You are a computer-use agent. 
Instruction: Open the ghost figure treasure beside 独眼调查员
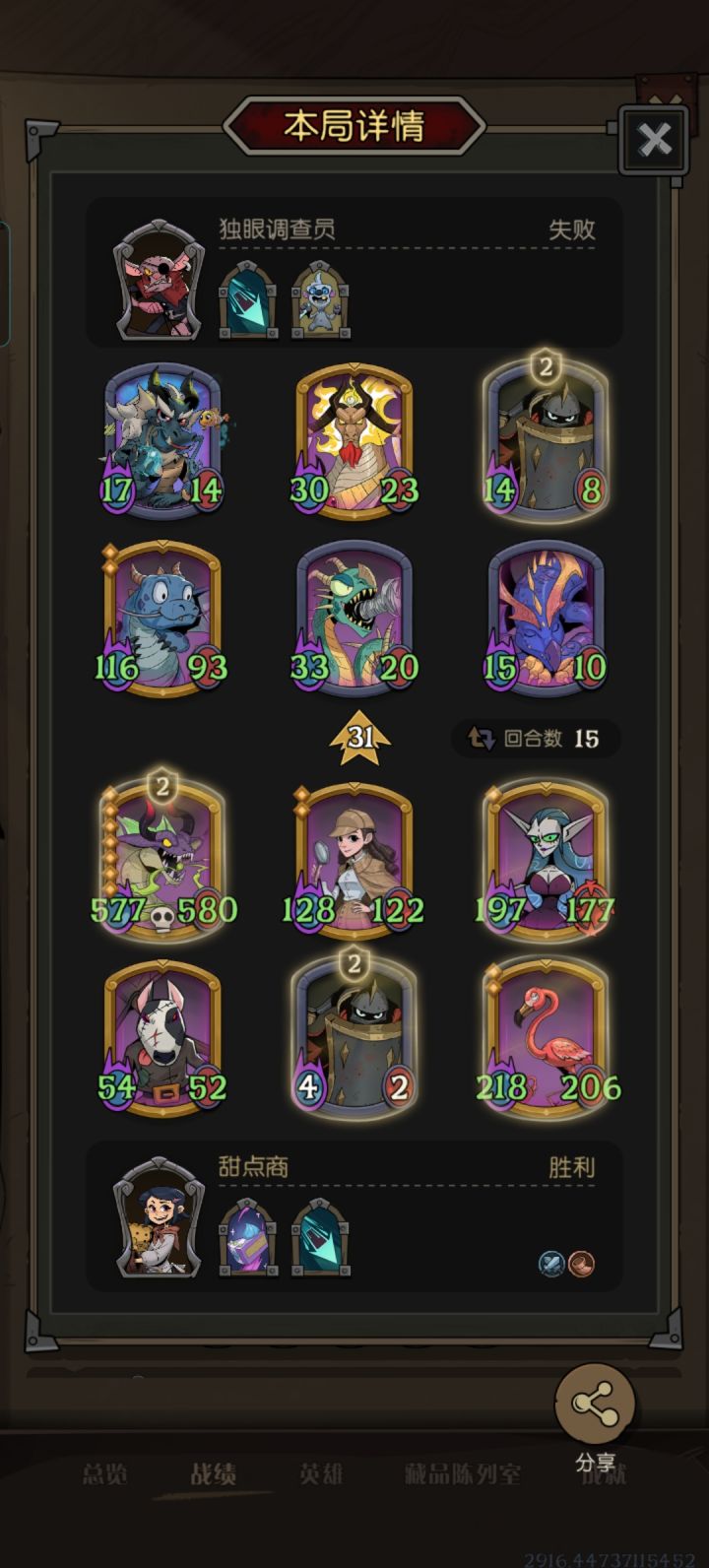(x=321, y=297)
